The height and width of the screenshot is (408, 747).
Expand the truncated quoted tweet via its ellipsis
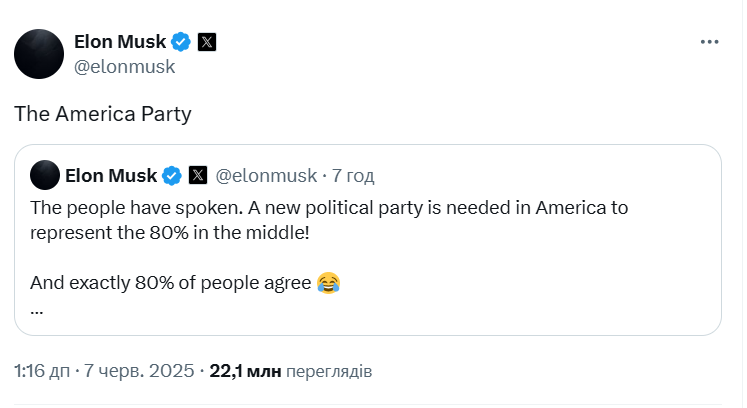pos(37,308)
